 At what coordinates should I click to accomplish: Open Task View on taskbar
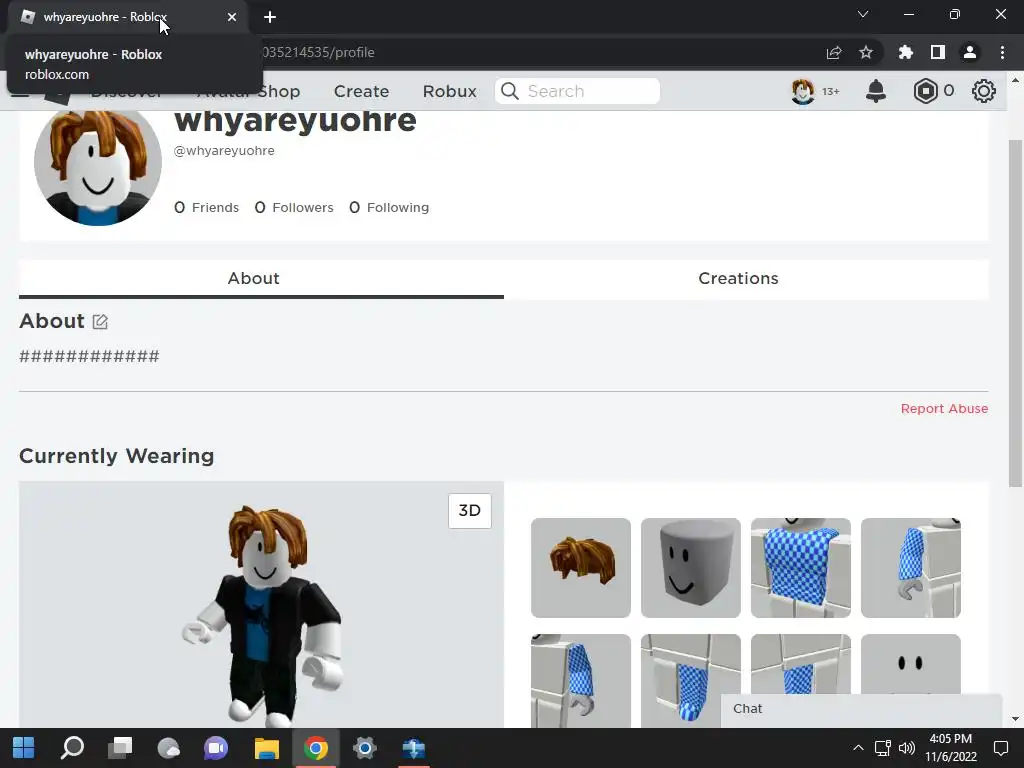[x=120, y=748]
